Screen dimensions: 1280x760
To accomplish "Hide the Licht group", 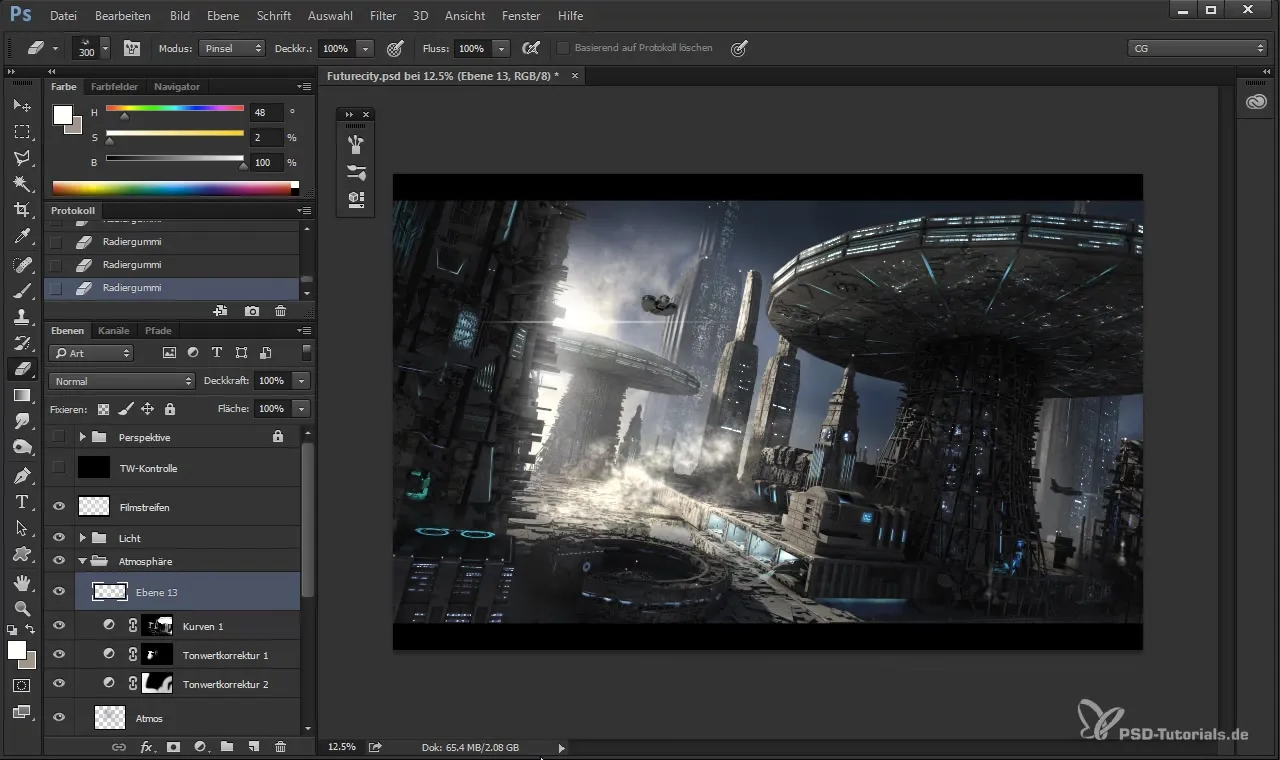I will [x=59, y=538].
